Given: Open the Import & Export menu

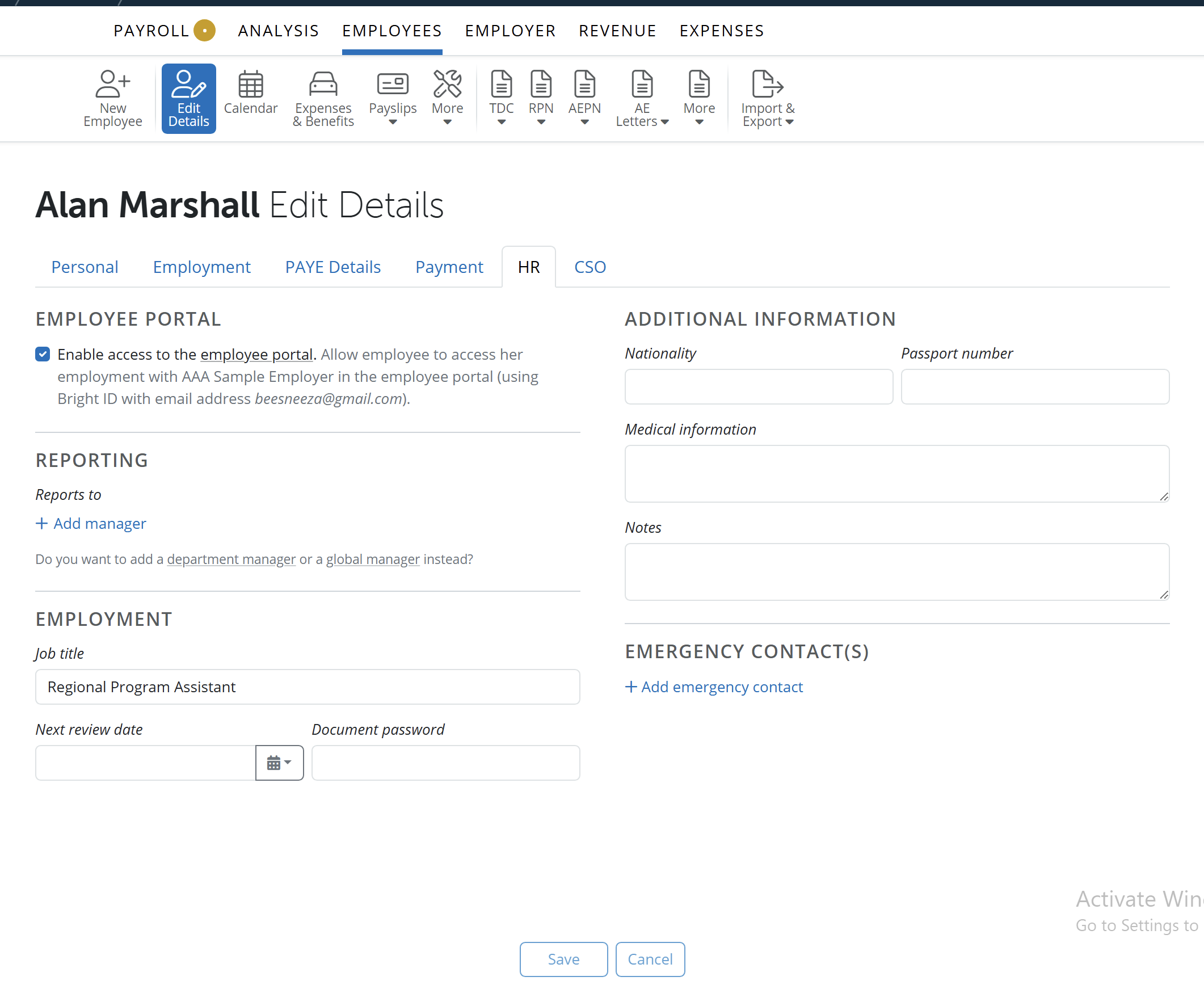Looking at the screenshot, I should [x=768, y=99].
